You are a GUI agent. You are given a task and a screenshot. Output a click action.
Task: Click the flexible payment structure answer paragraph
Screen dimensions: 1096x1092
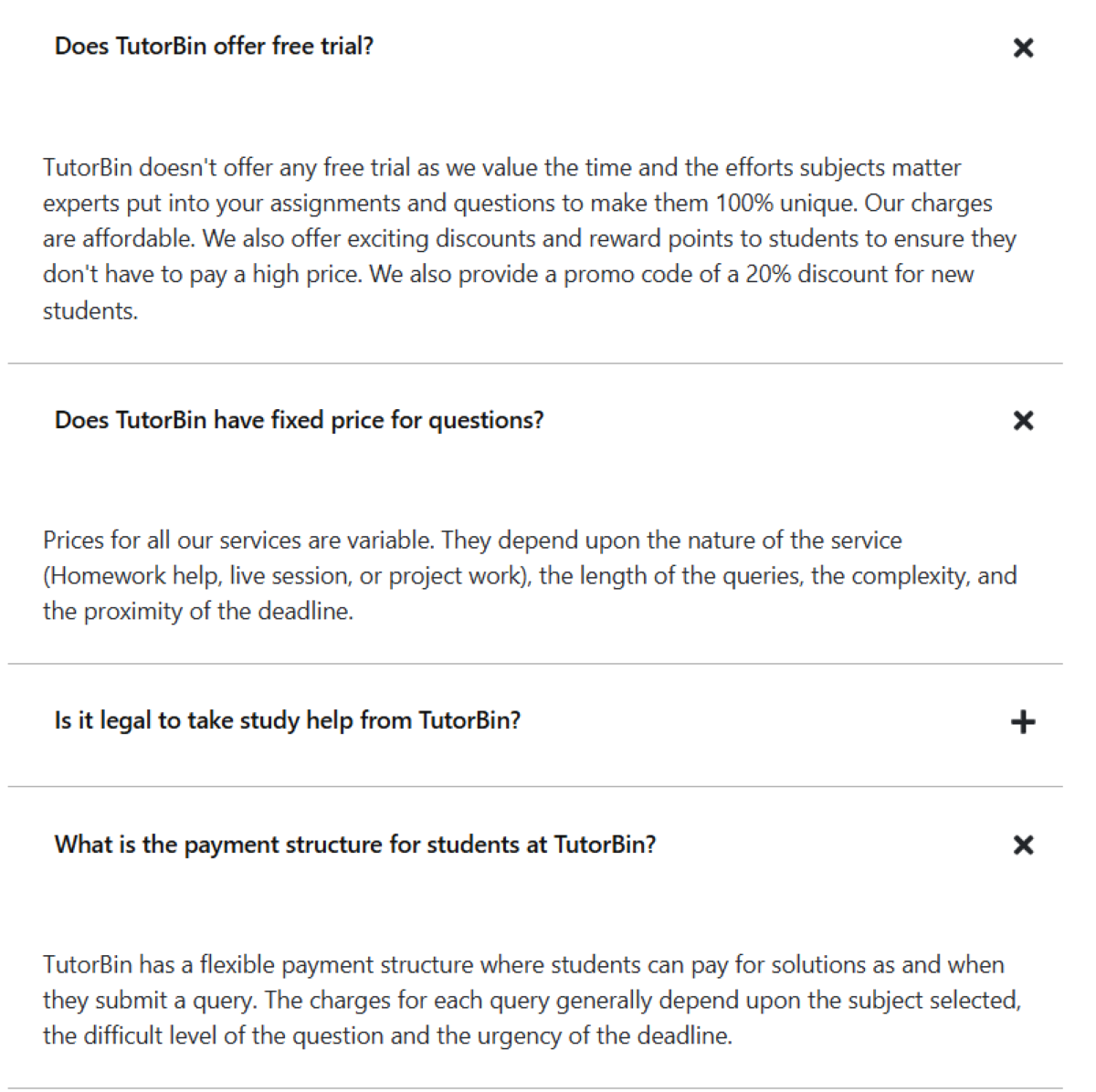point(530,1000)
